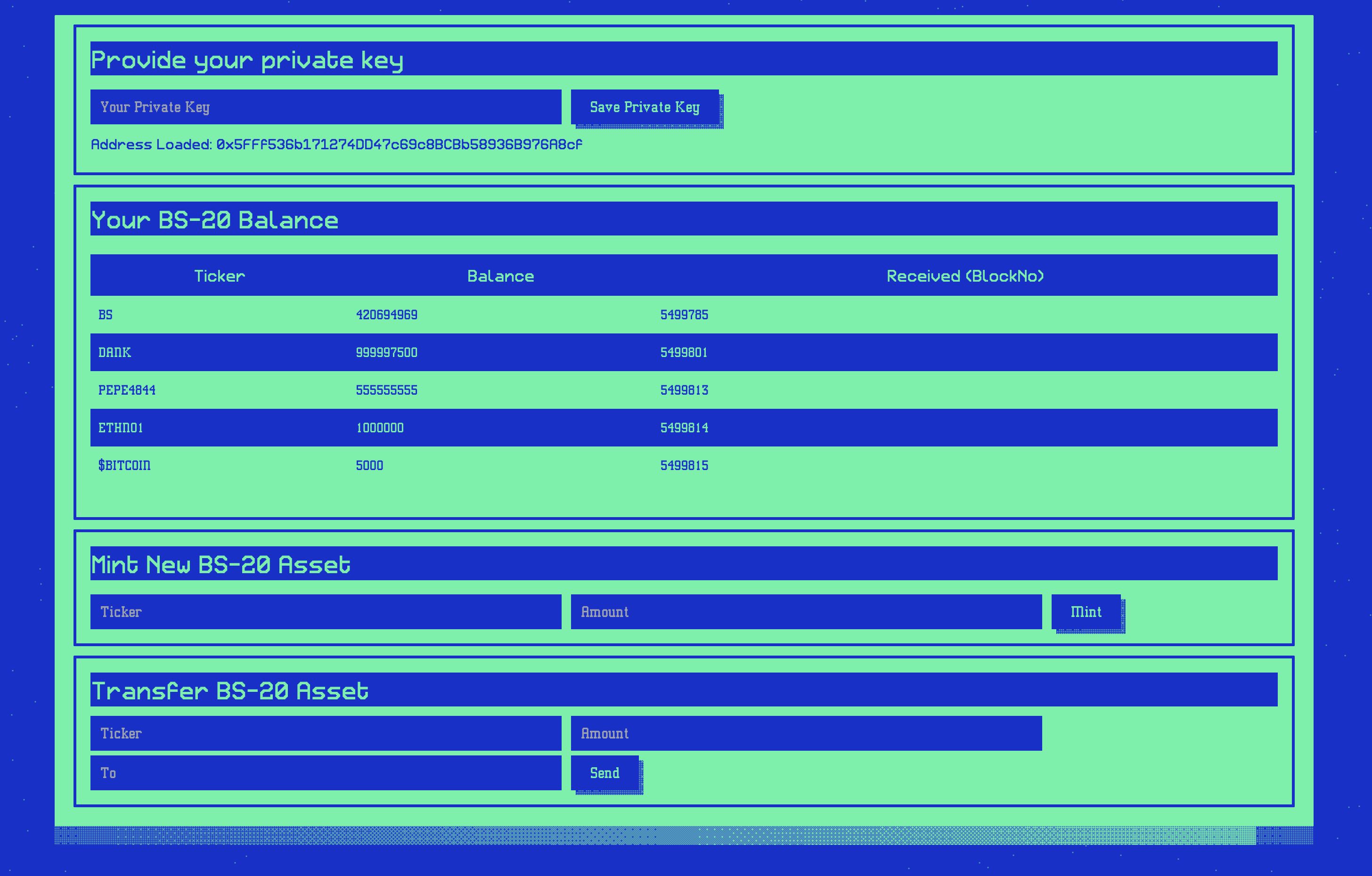The width and height of the screenshot is (1372, 876).
Task: Click the Your Private Key input field
Action: tap(326, 106)
